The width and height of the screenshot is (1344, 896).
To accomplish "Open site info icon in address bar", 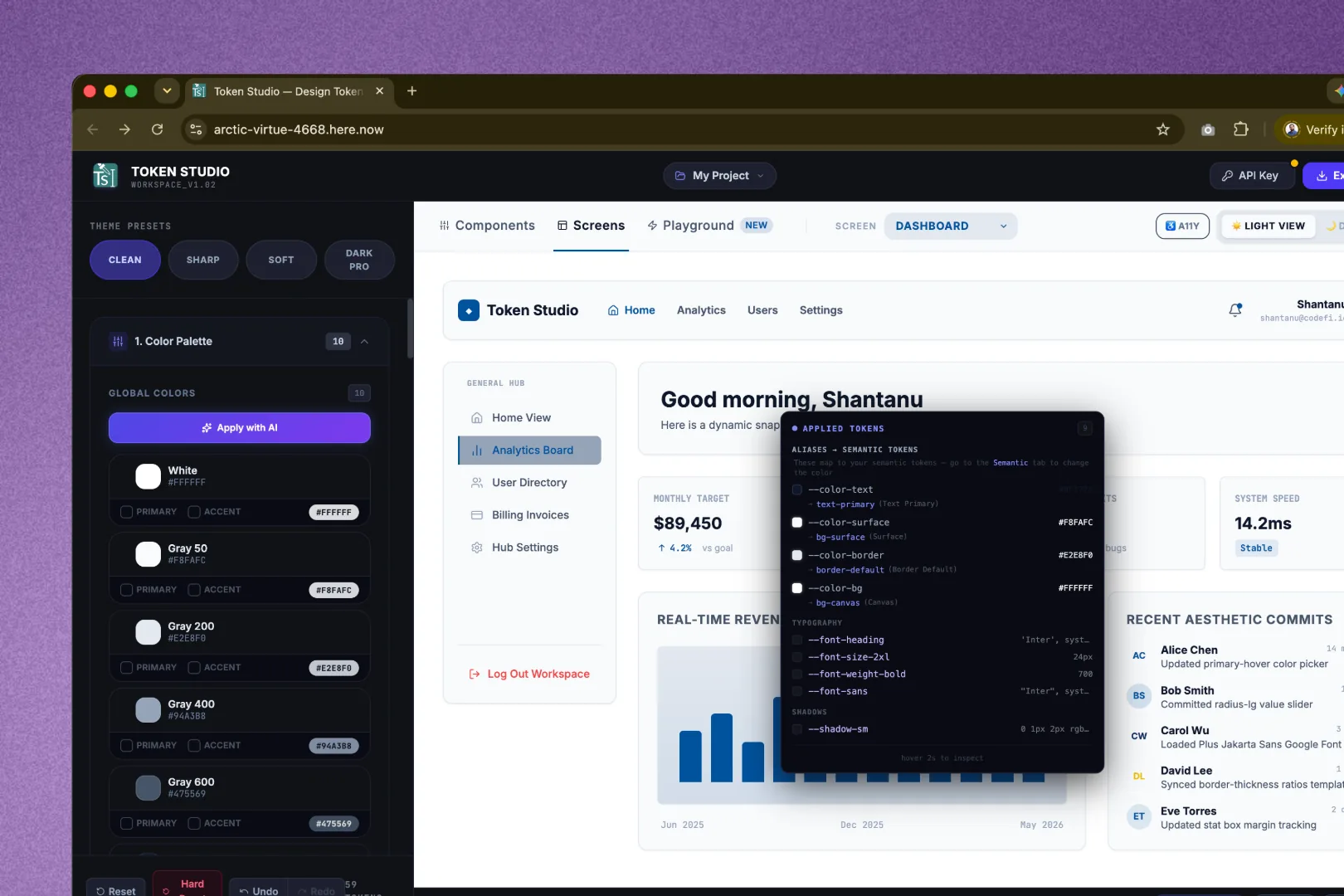I will tap(196, 129).
